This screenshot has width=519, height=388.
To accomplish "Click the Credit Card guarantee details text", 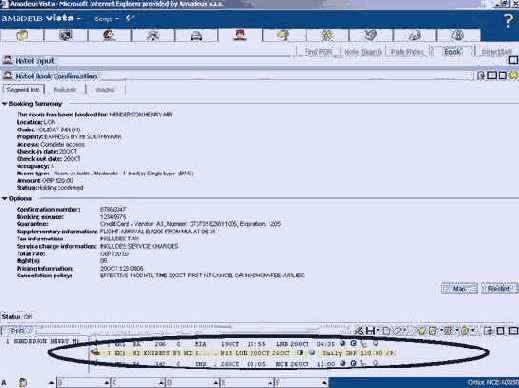I will coord(190,224).
